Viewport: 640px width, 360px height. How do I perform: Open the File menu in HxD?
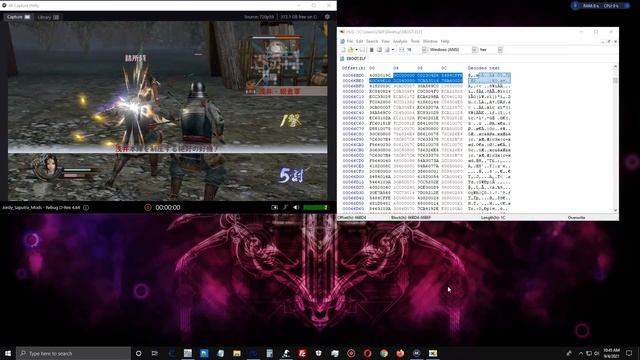pyautogui.click(x=349, y=41)
